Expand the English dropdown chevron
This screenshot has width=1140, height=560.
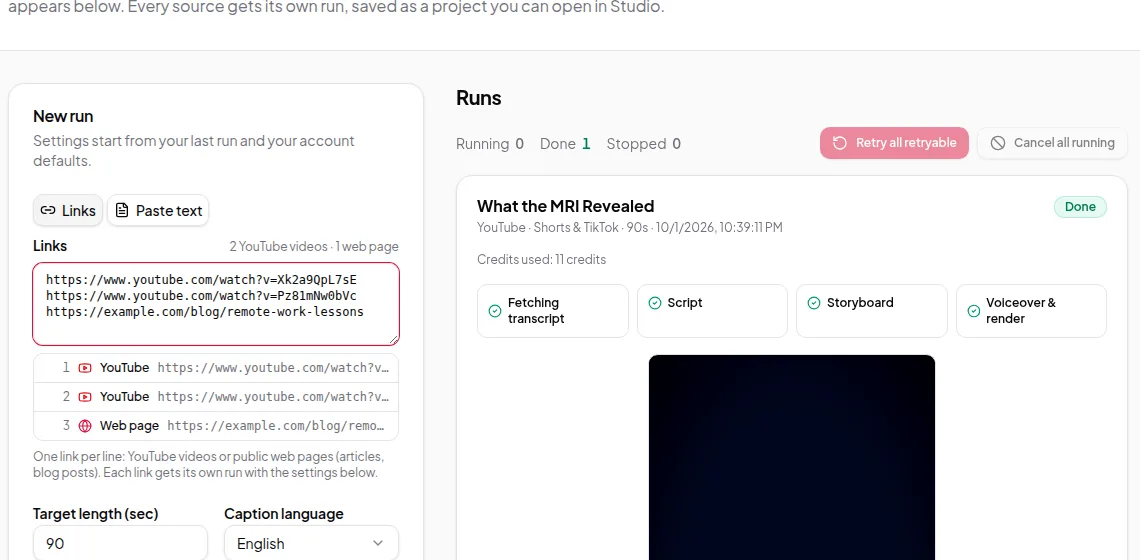pos(378,543)
